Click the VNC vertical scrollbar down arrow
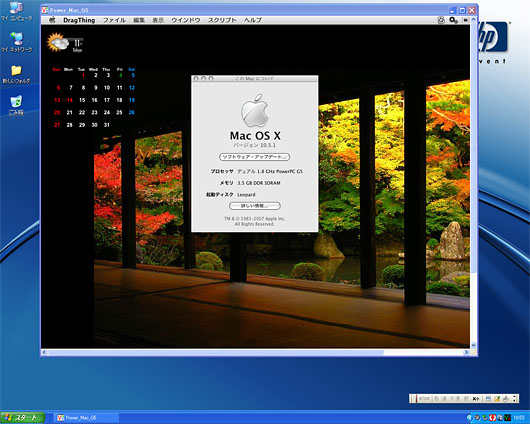Viewport: 530px width, 424px height. click(473, 345)
